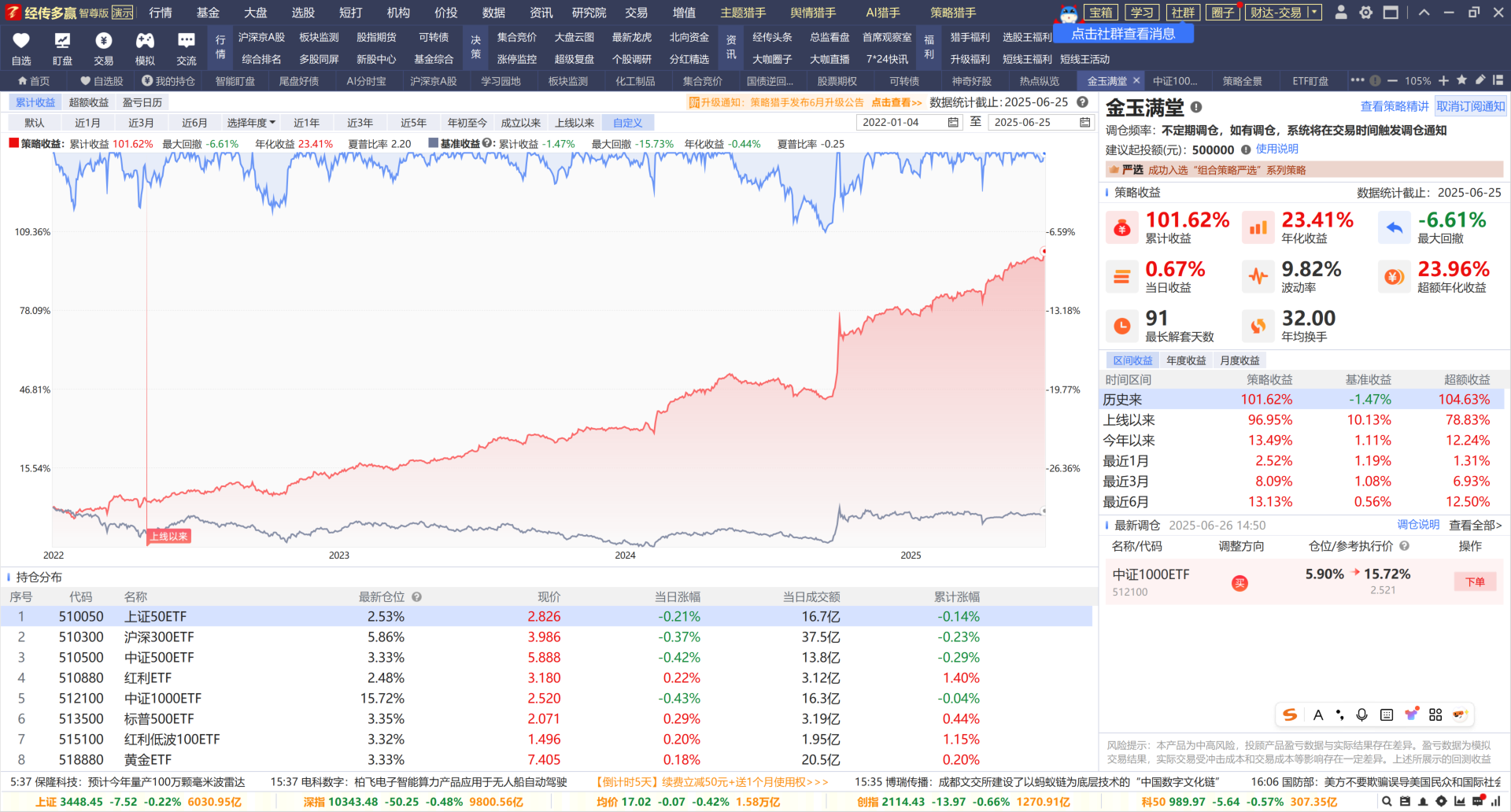
Task: Click the 宝箱 button in title bar
Action: [x=1100, y=13]
